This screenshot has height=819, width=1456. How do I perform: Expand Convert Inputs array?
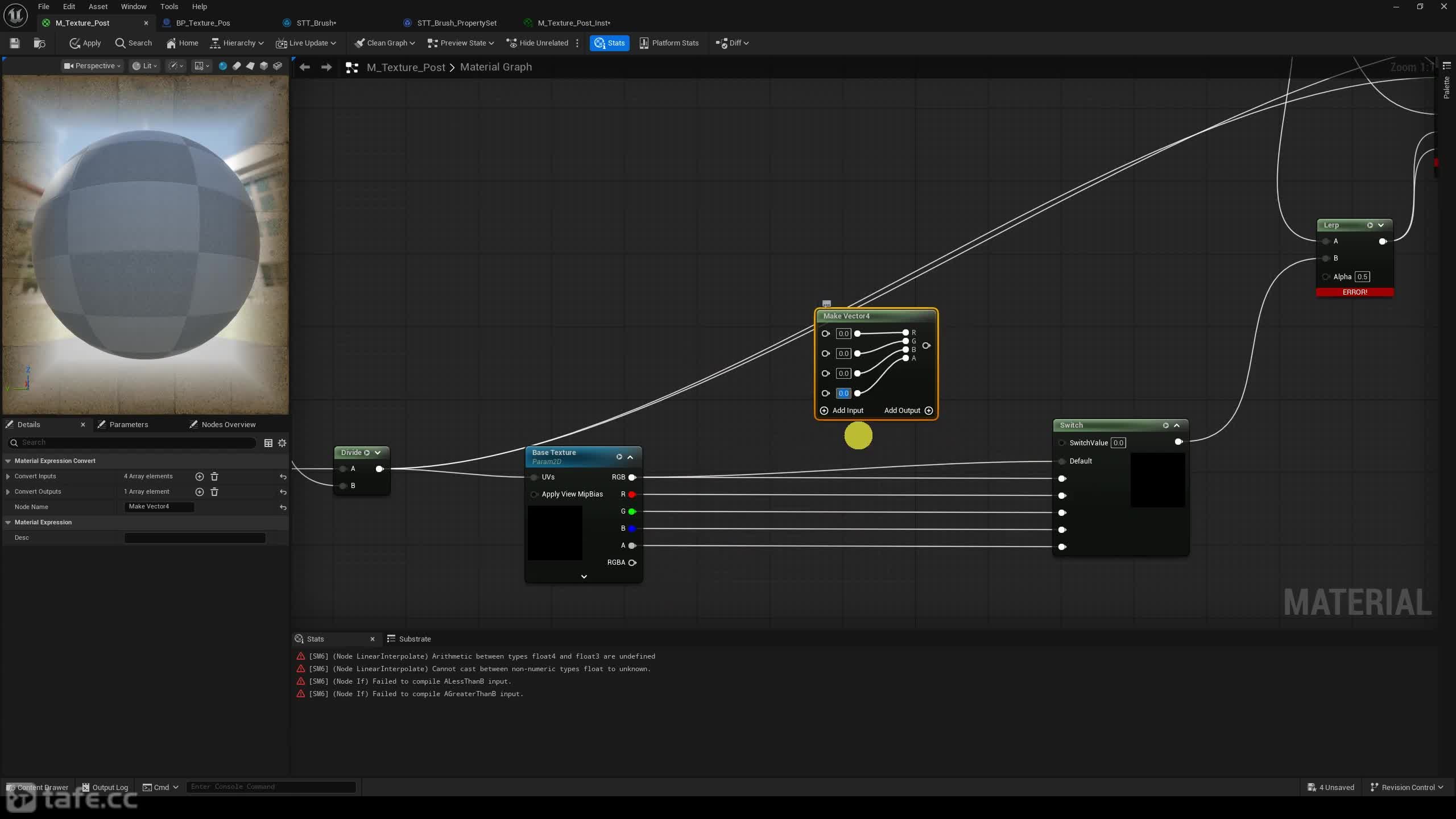(x=8, y=477)
